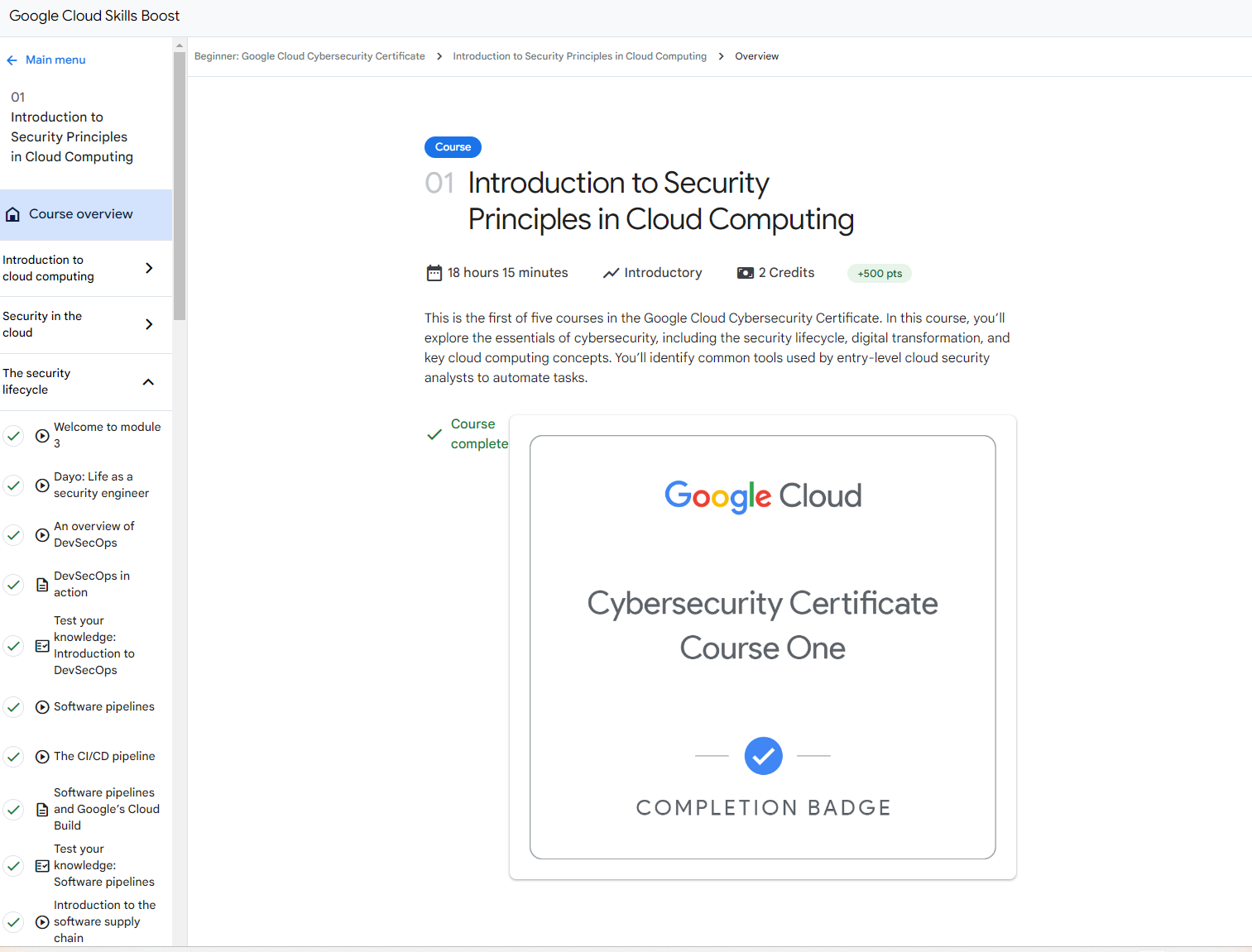Viewport: 1252px width, 952px height.
Task: Expand the Security in the cloud module
Action: pos(149,324)
